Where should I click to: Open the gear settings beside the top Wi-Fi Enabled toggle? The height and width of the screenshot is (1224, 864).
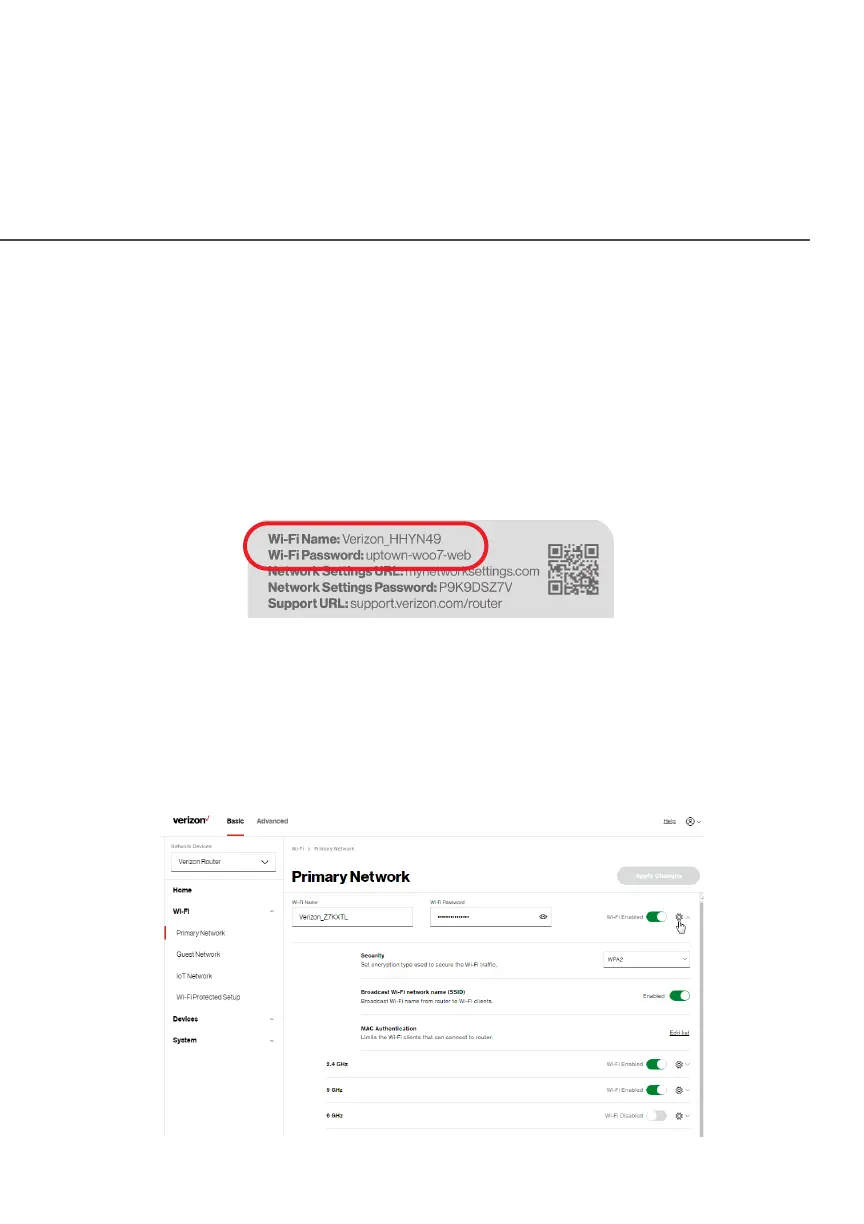[679, 916]
